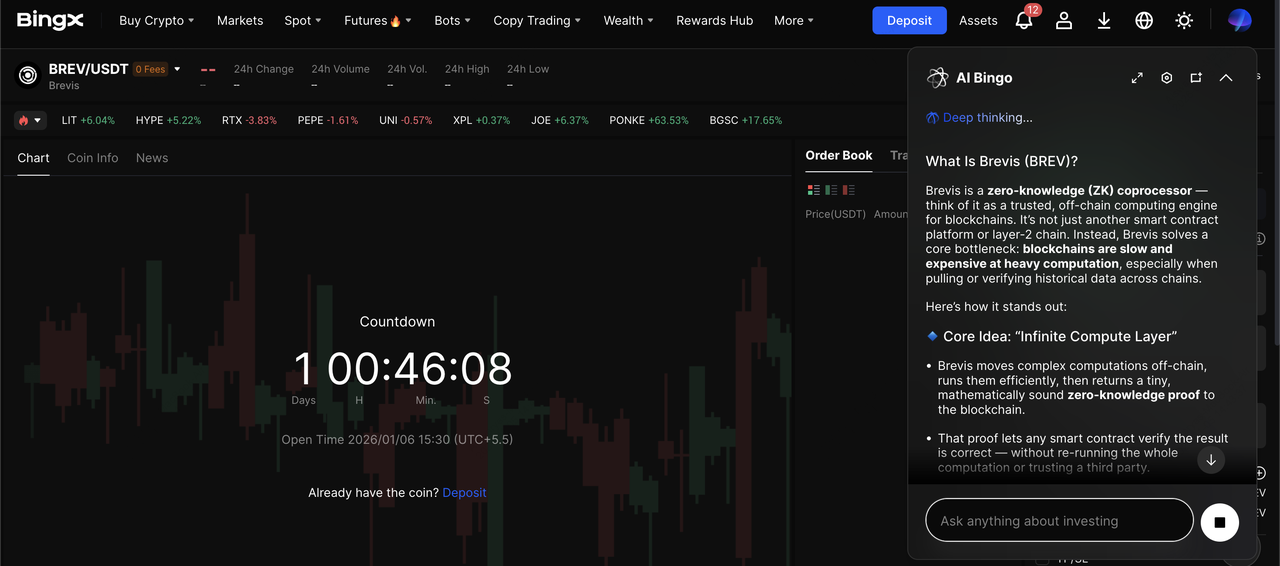
Task: Open the Markets menu item
Action: pyautogui.click(x=240, y=21)
